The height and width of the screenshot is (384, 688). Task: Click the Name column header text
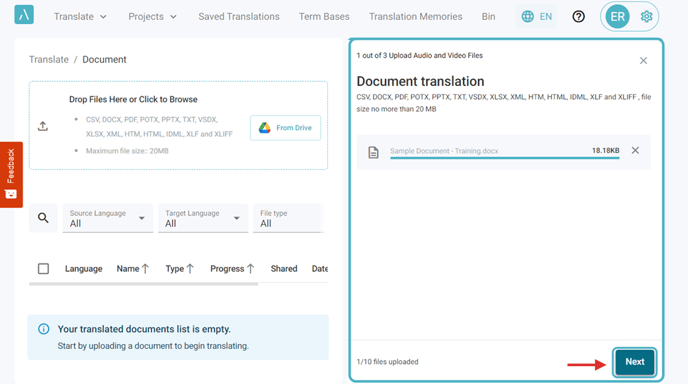click(128, 269)
